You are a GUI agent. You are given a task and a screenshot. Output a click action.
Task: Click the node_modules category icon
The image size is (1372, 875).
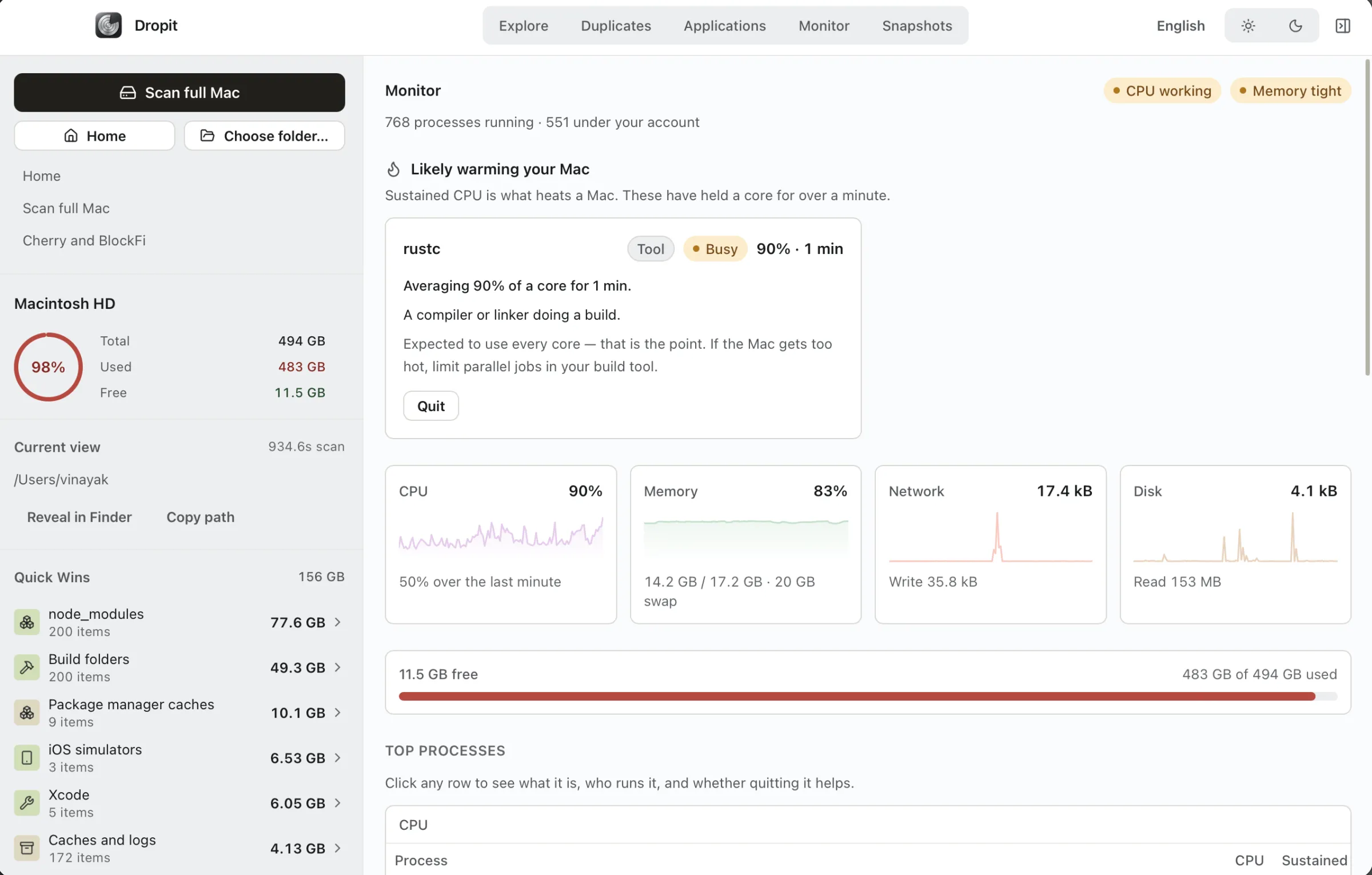click(27, 622)
